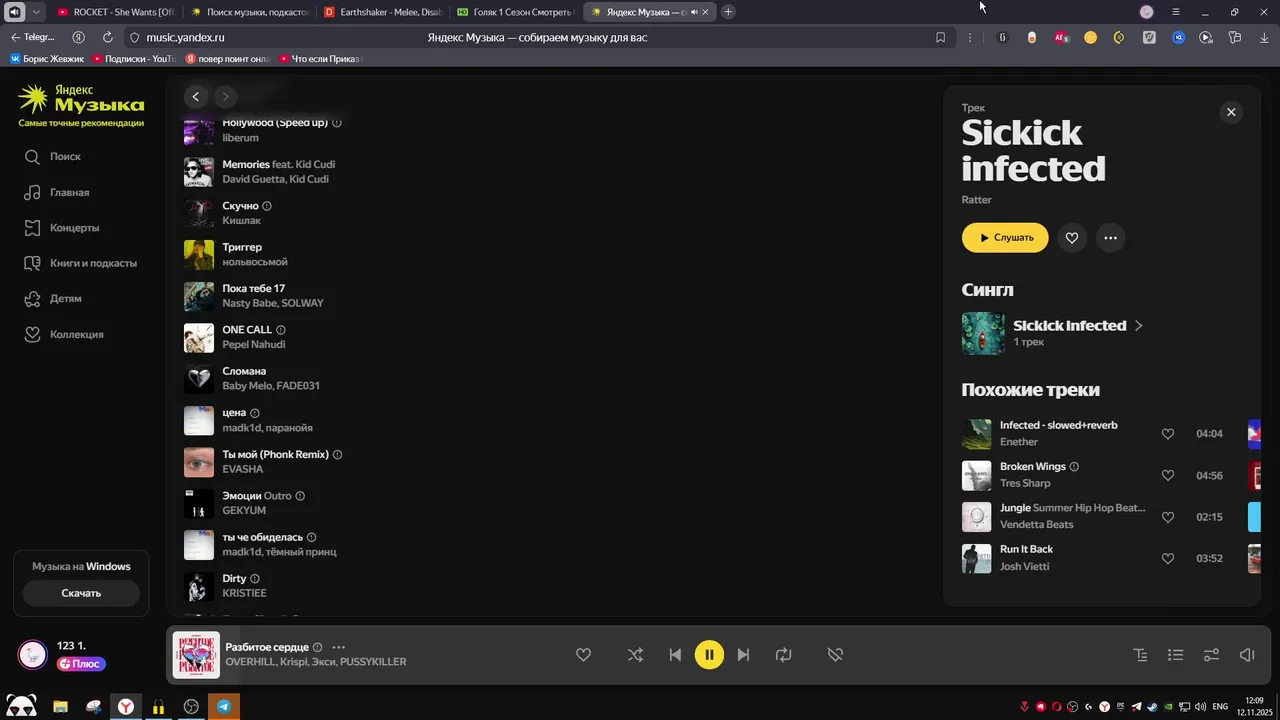Skip to the next track
This screenshot has height=720, width=1280.
pyautogui.click(x=743, y=655)
